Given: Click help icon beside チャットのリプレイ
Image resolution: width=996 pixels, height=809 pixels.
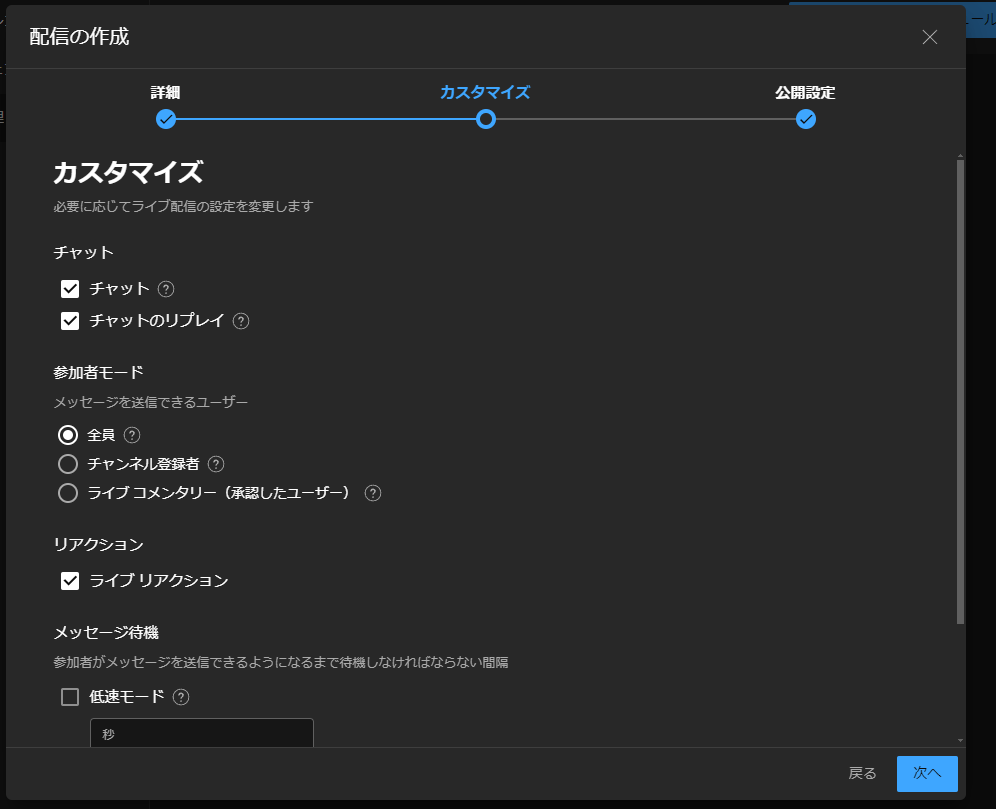Looking at the screenshot, I should 241,321.
